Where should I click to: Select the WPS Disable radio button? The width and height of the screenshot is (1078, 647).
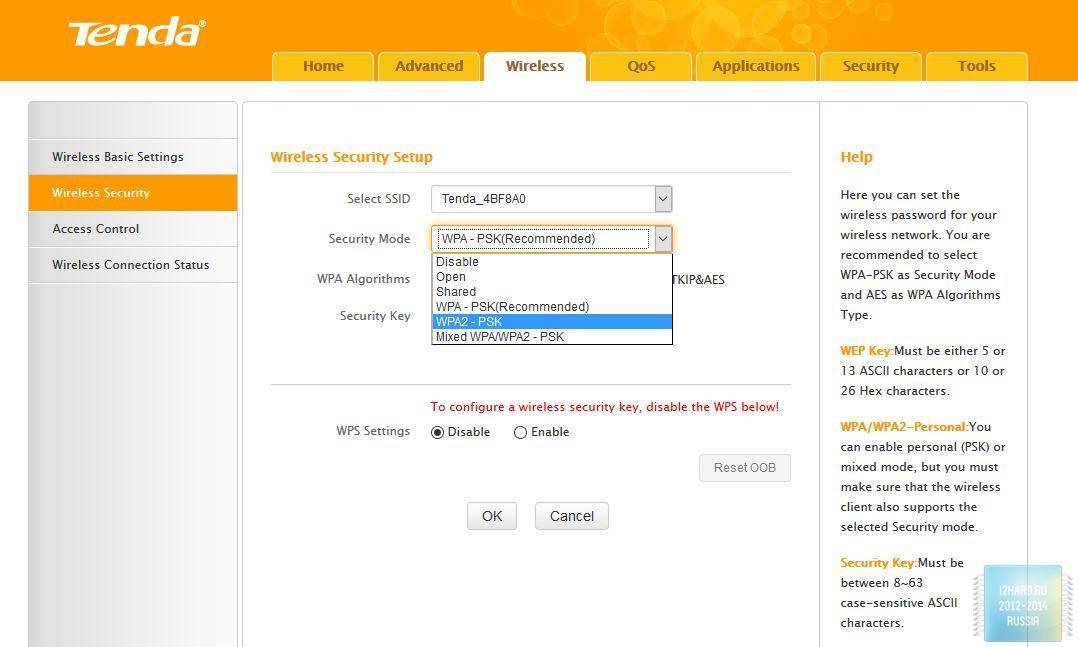[x=438, y=433]
